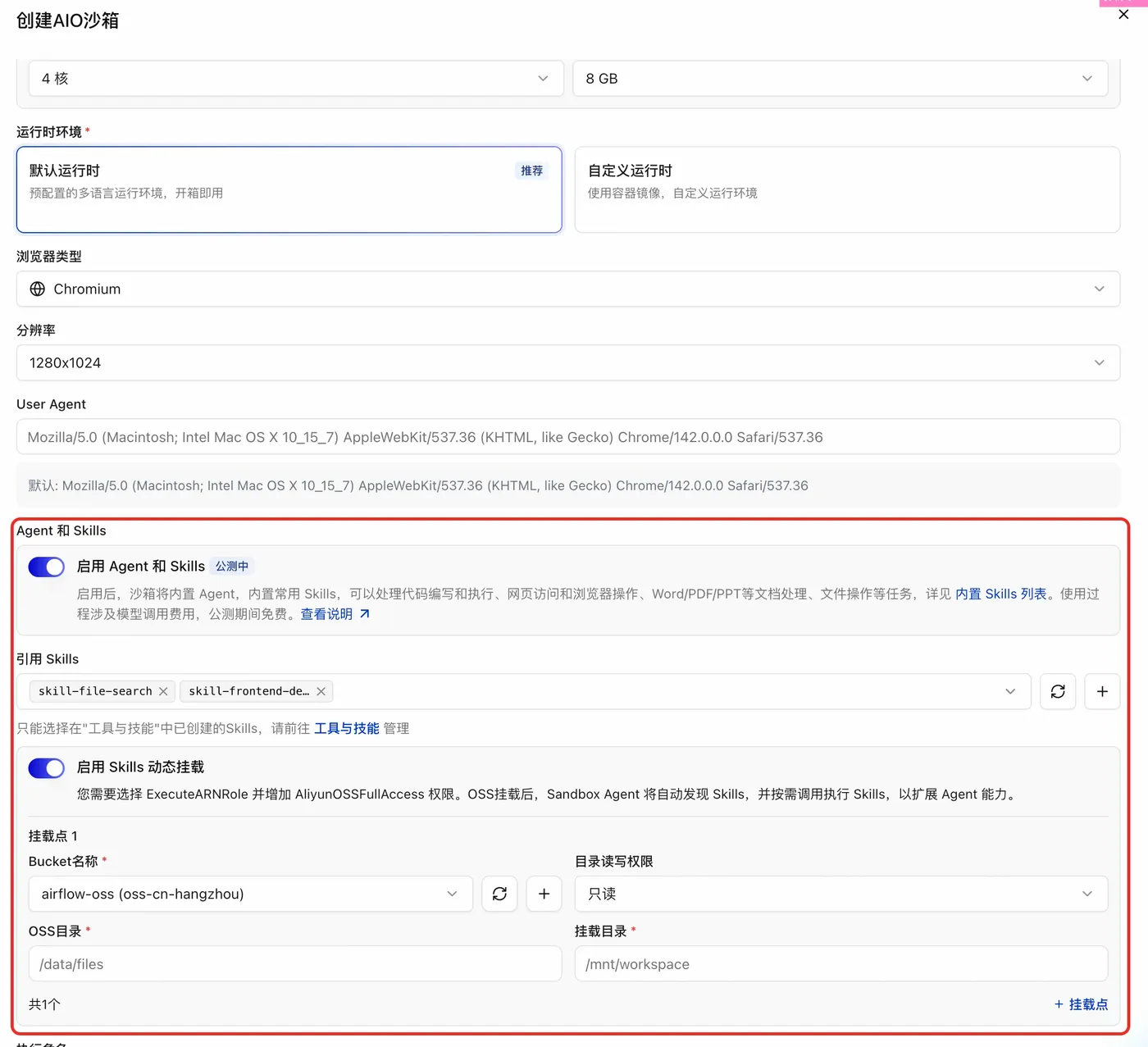
Task: Remove the skill-frontend-de… tag
Action: 321,692
